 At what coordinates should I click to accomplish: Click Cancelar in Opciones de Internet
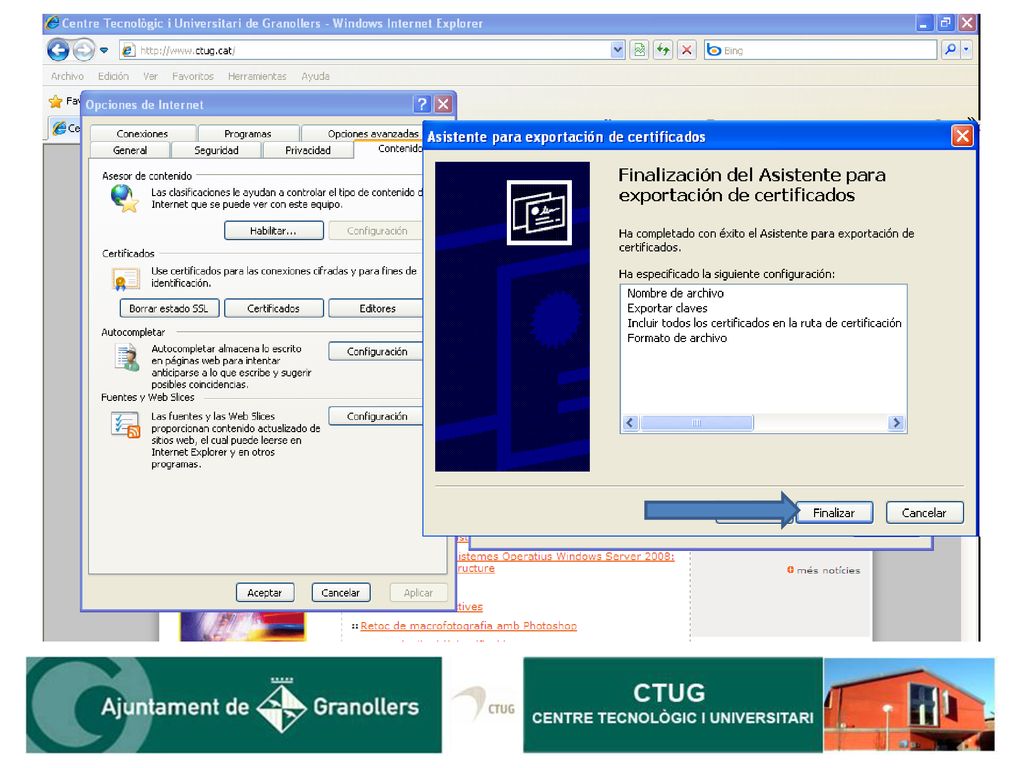(340, 592)
